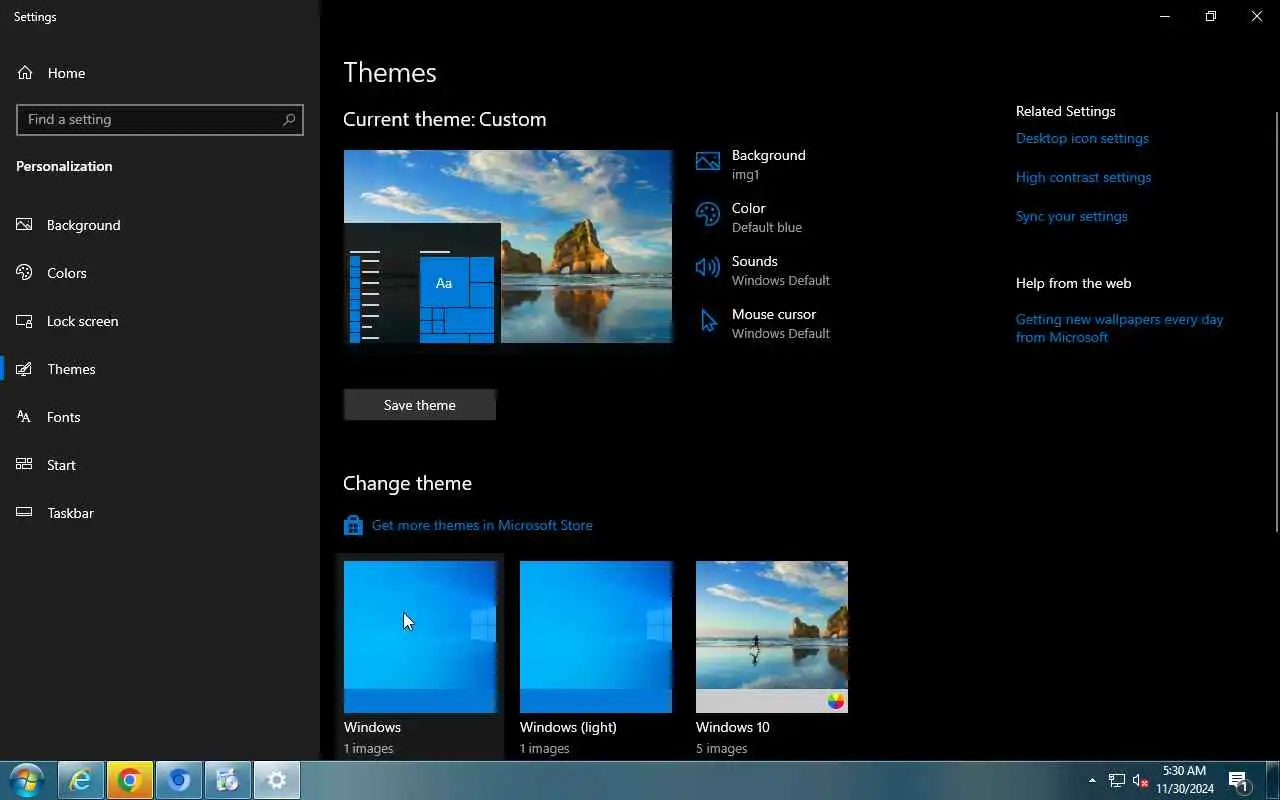Click the network icon in system tray
This screenshot has height=800, width=1280.
pyautogui.click(x=1116, y=780)
